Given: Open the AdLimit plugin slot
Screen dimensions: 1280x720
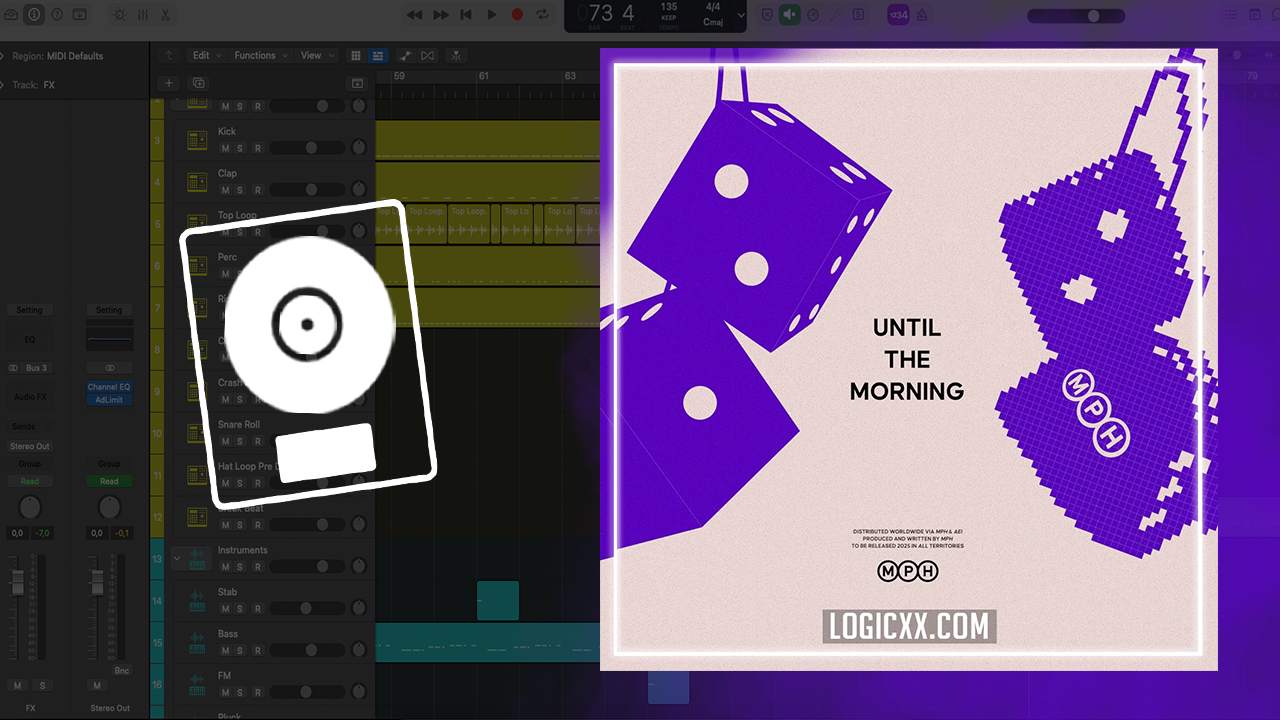Looking at the screenshot, I should tap(109, 400).
